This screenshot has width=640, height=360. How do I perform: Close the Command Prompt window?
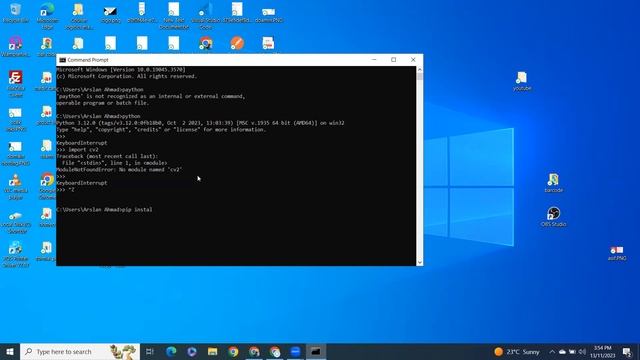(x=413, y=60)
